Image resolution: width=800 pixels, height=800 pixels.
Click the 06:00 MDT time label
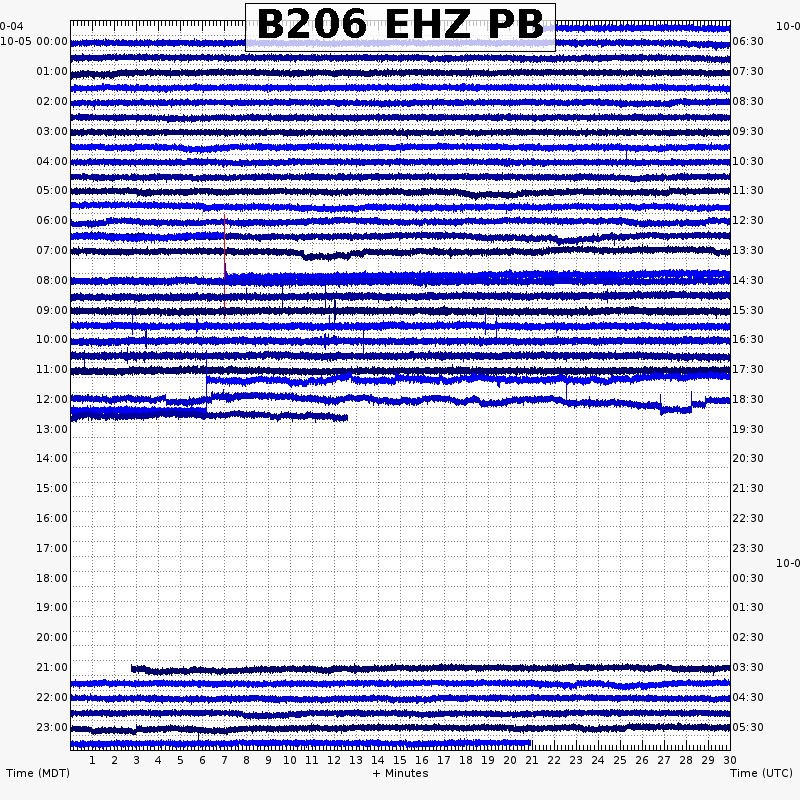(x=52, y=220)
